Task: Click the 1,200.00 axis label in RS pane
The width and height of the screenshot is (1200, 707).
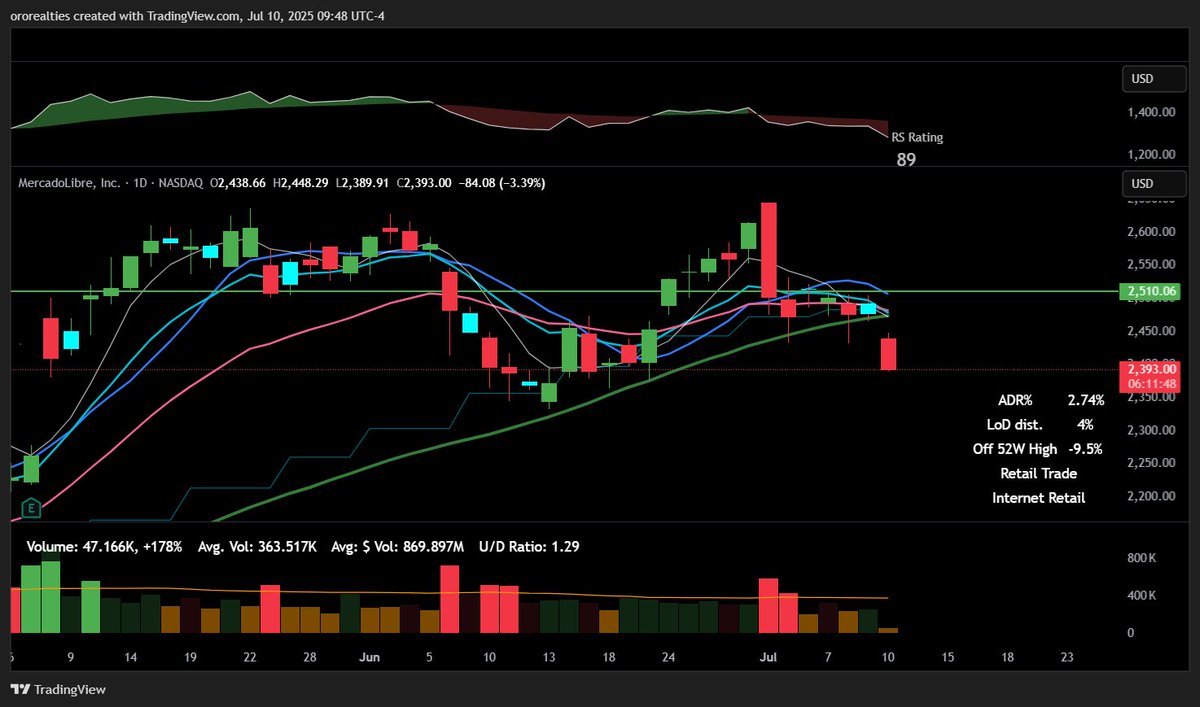Action: pyautogui.click(x=1152, y=155)
